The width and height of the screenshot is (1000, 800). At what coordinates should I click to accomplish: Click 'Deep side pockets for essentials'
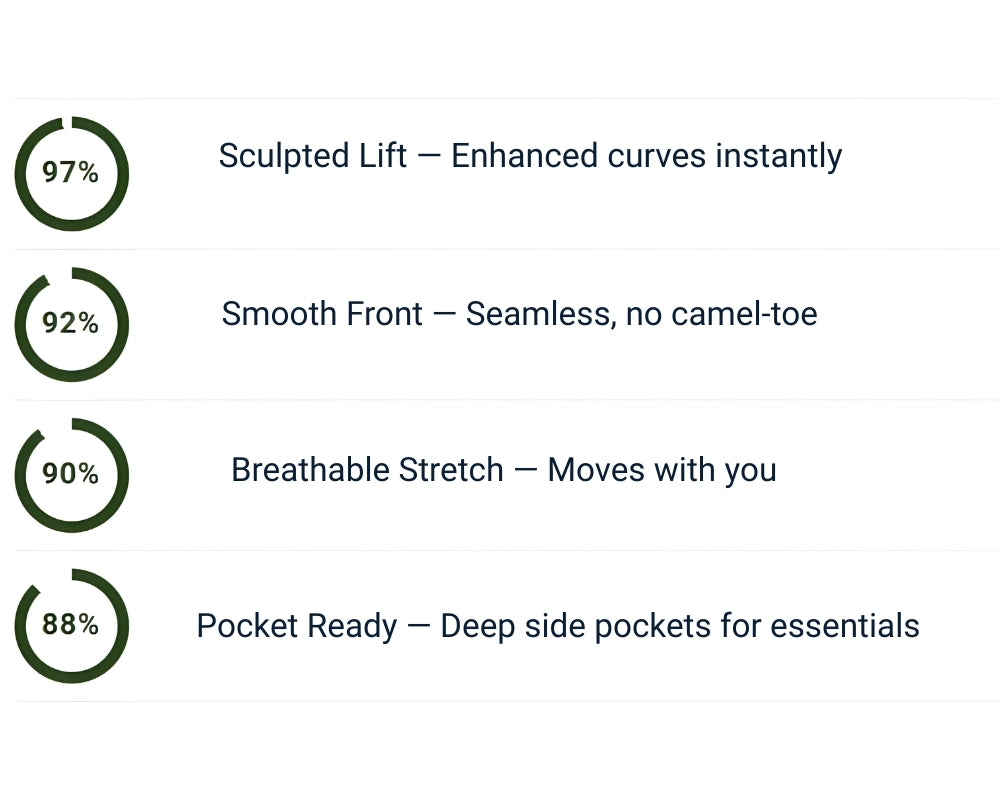point(679,626)
